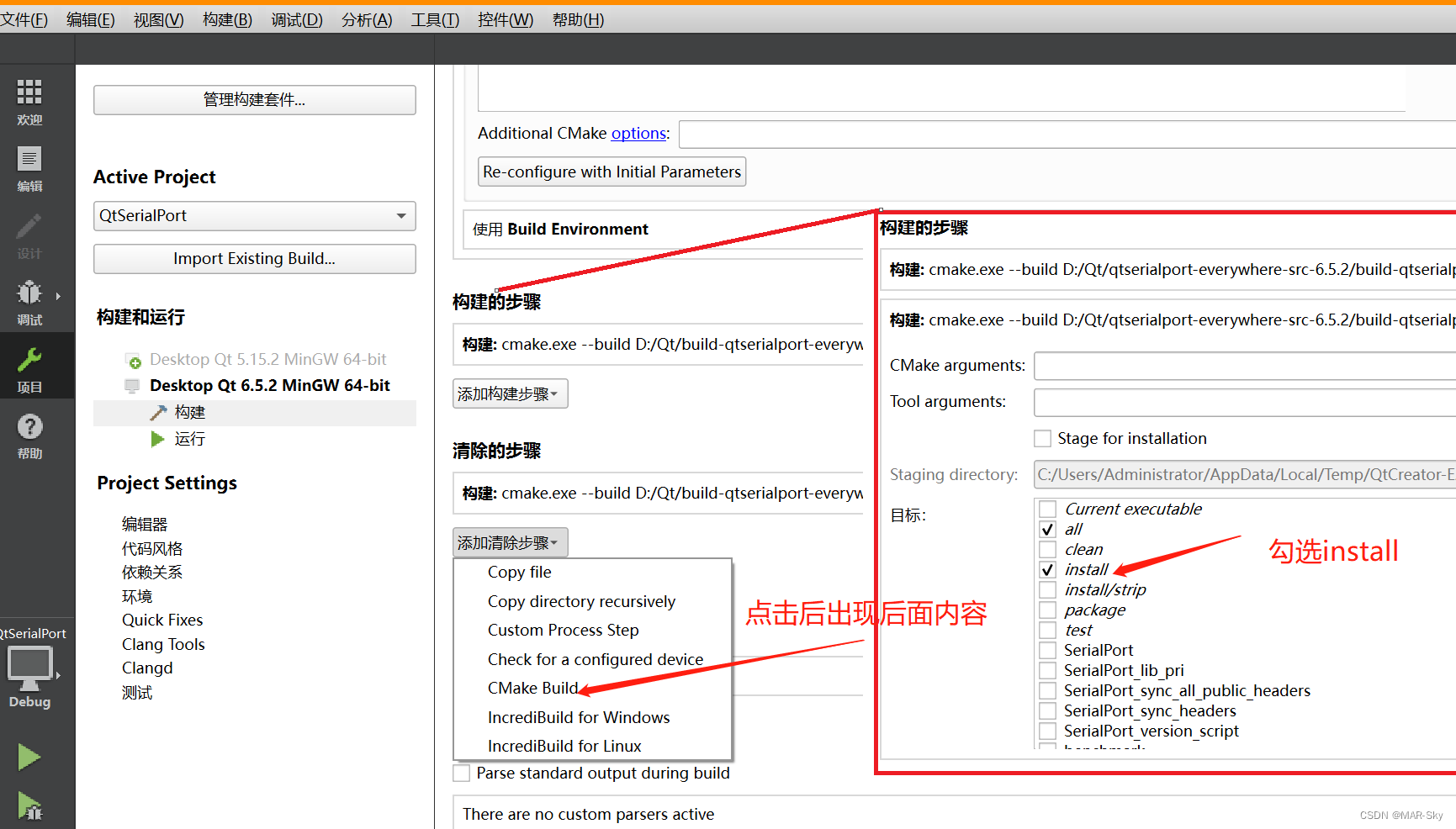Open the 编辑器 project setting
This screenshot has height=829, width=1456.
click(145, 524)
